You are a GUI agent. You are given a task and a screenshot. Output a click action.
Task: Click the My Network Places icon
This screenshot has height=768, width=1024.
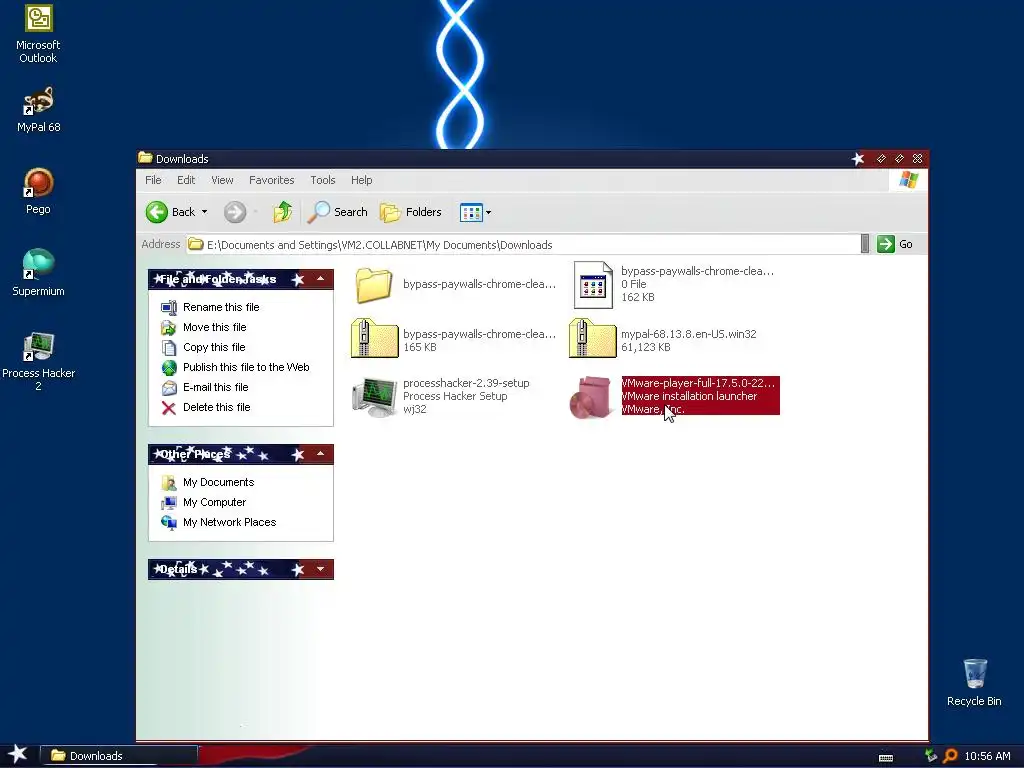tap(168, 522)
